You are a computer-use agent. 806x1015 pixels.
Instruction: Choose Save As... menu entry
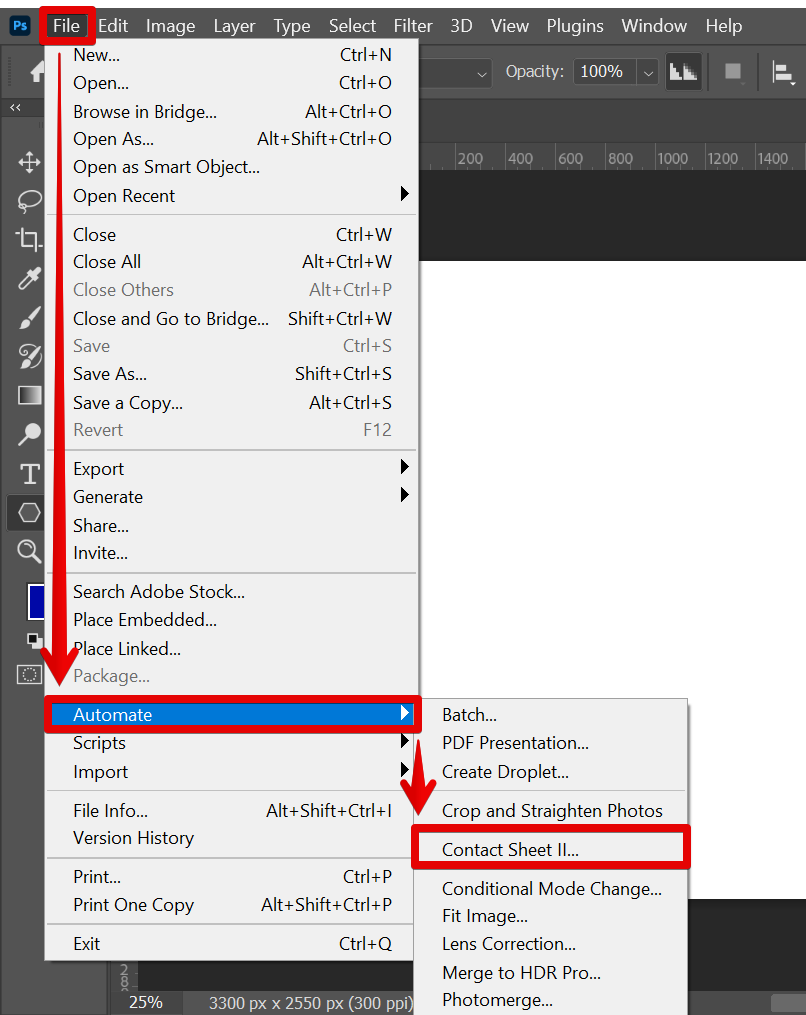click(232, 374)
